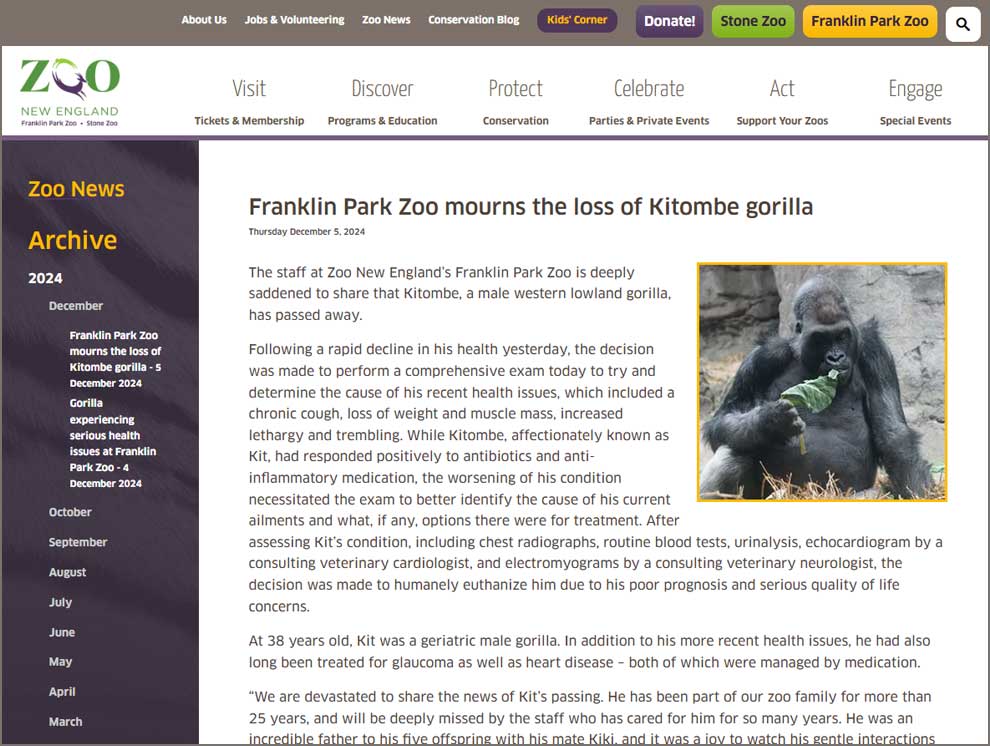Click the search magnifier icon
Viewport: 990px width, 746px height.
[962, 24]
